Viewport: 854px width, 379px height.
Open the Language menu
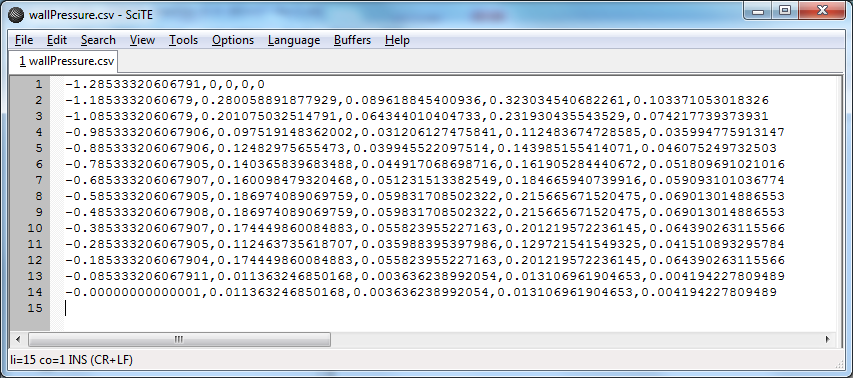point(294,40)
